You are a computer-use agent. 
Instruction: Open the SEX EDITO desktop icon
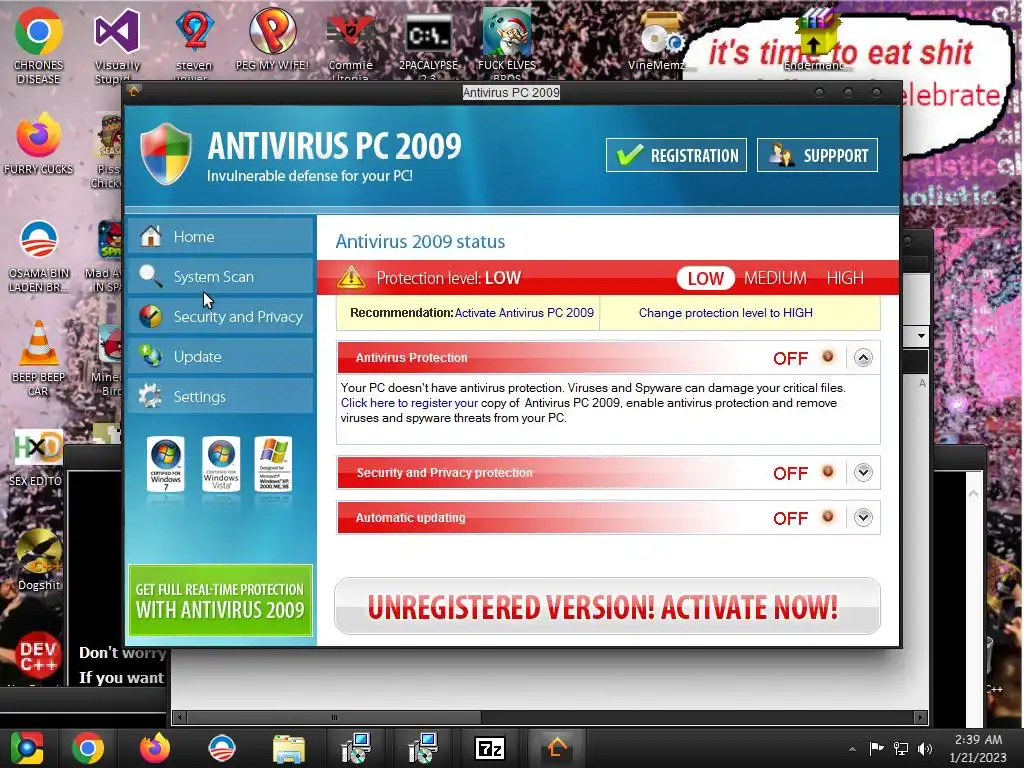[x=36, y=457]
